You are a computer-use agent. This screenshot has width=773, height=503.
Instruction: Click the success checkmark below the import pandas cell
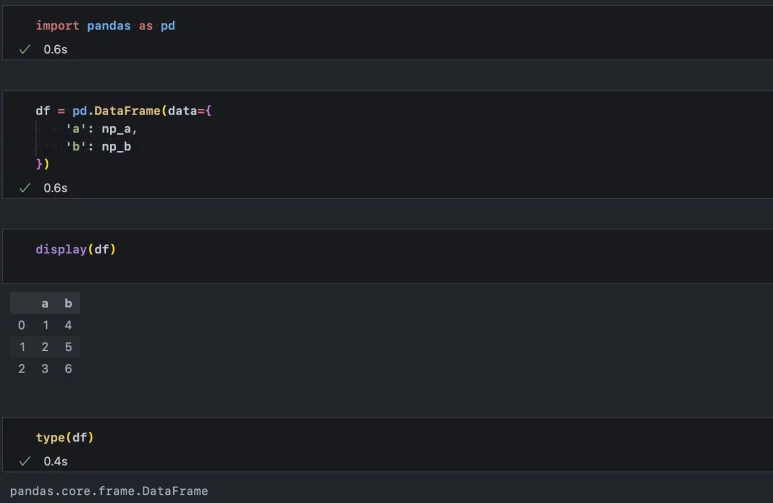[x=25, y=49]
